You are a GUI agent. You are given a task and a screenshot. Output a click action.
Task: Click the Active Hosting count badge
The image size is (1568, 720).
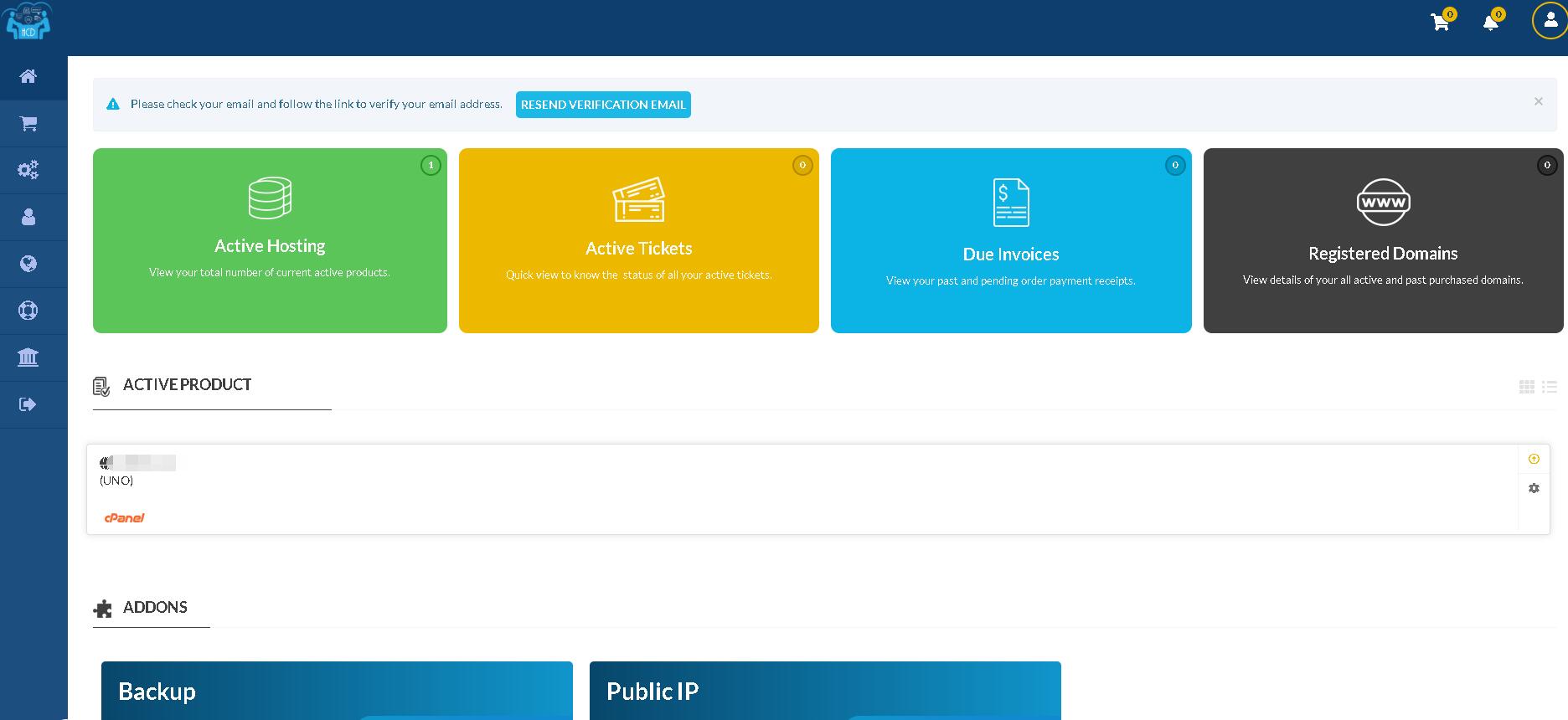click(431, 166)
